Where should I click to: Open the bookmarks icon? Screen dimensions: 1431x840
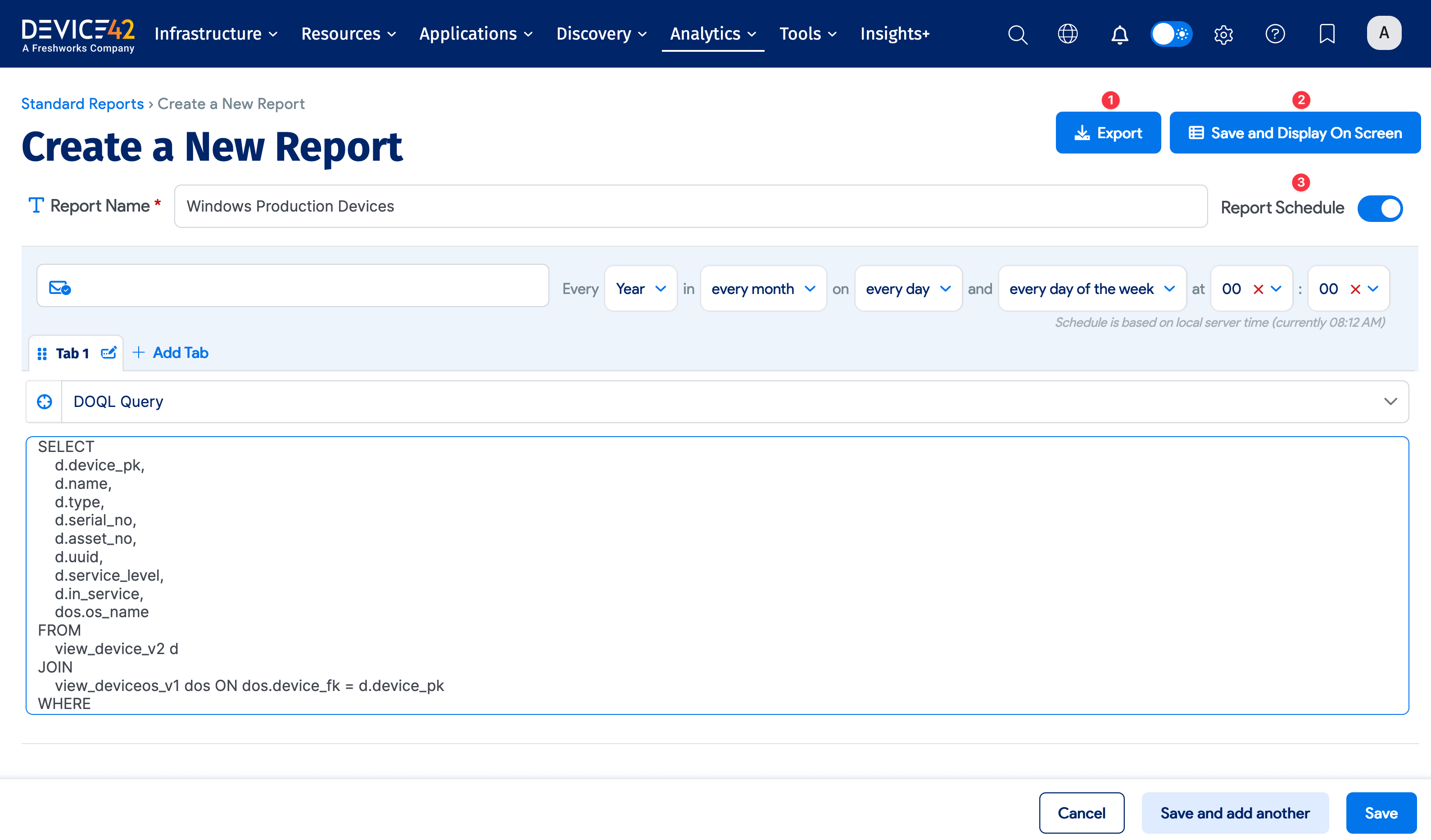1327,34
